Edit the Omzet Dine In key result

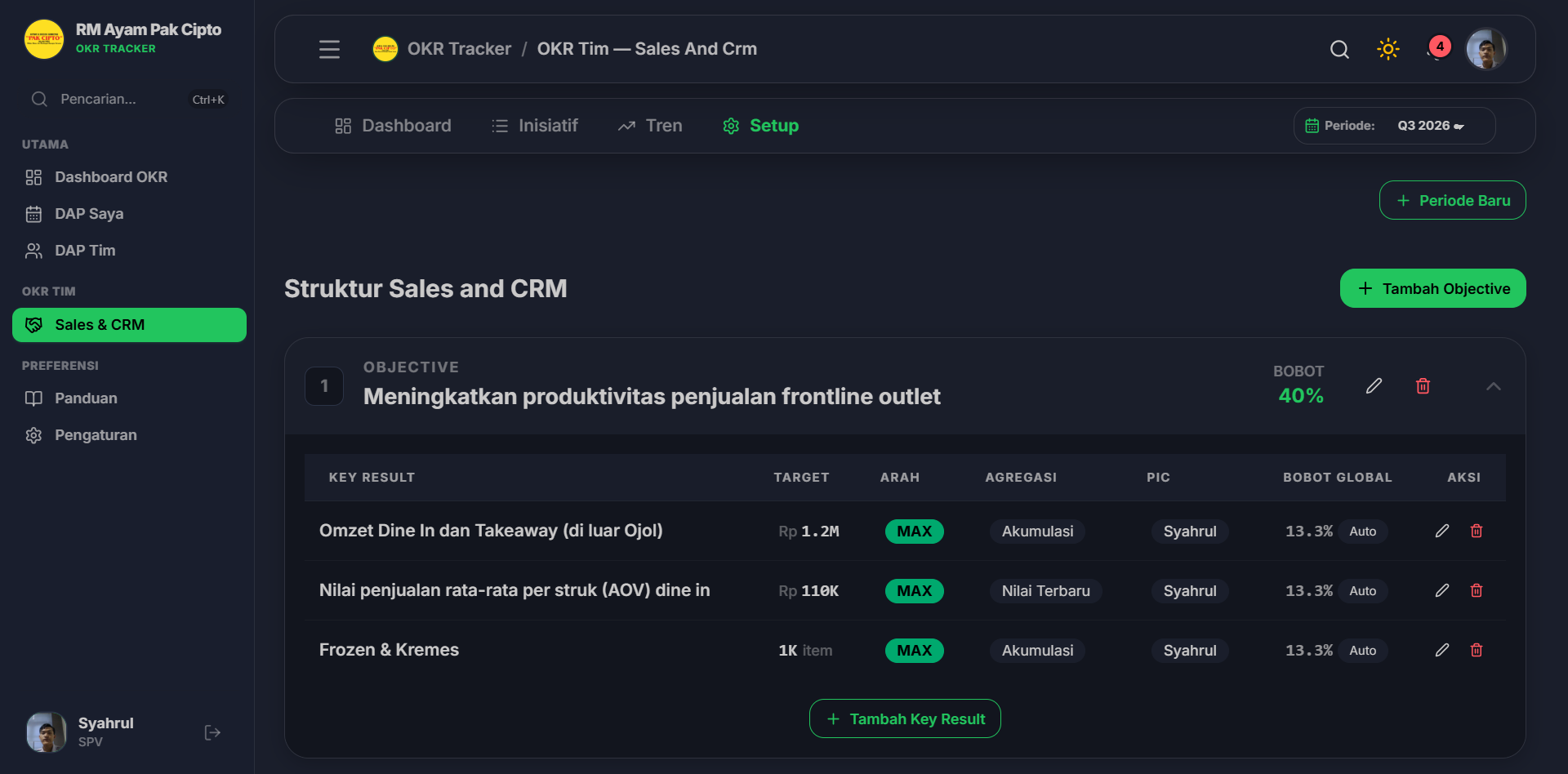click(1442, 531)
